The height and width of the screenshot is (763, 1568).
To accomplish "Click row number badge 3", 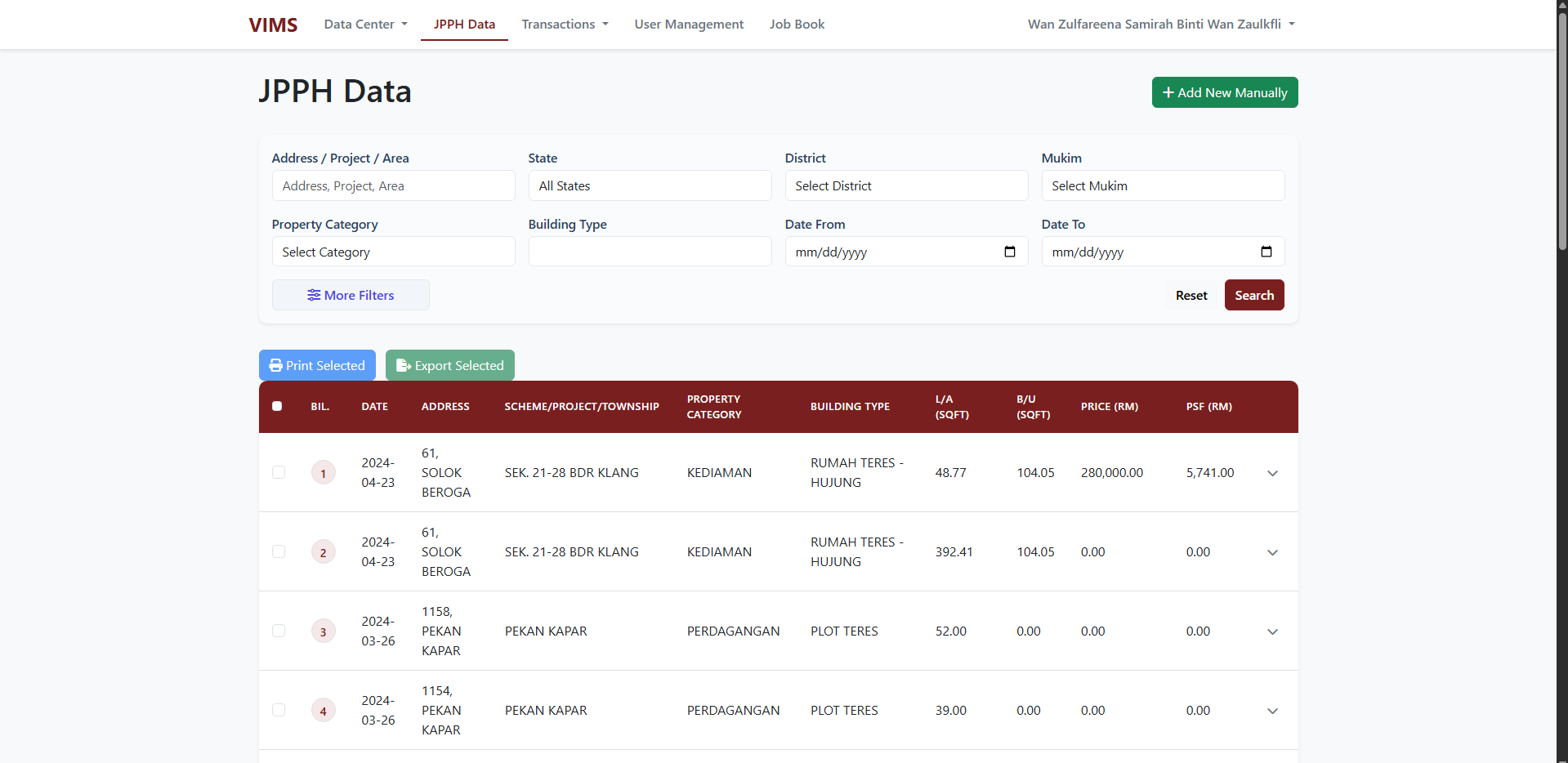I will [323, 631].
